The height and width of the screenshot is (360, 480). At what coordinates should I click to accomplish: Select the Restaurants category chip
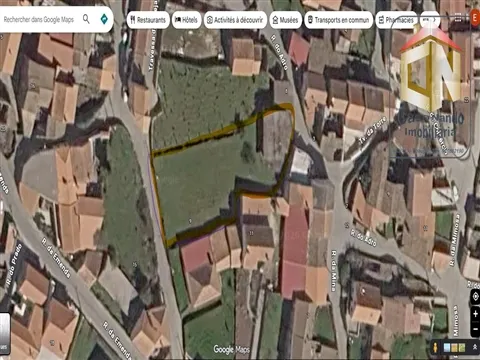tap(148, 20)
